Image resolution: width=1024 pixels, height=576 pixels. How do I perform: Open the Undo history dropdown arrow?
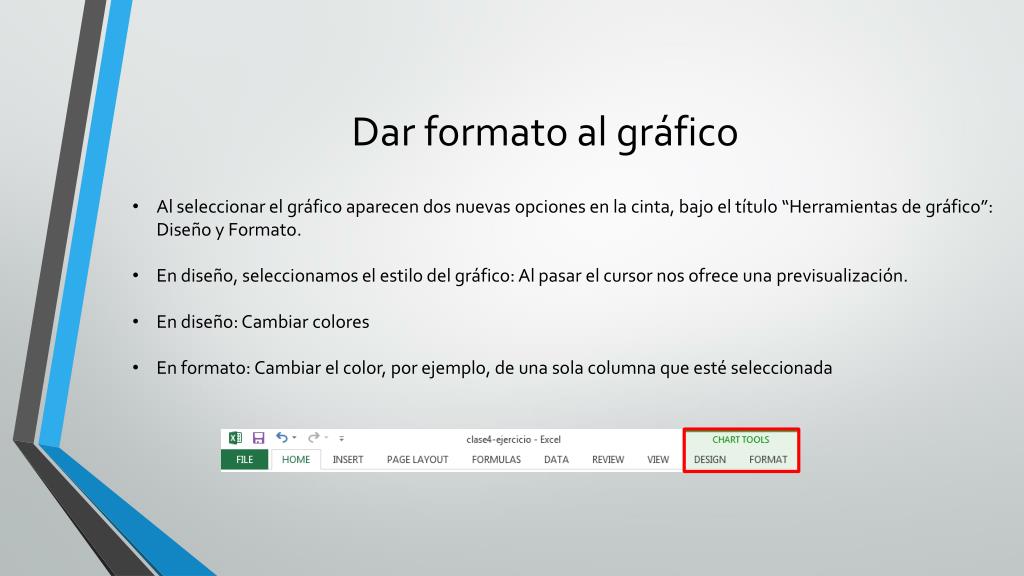pos(295,438)
